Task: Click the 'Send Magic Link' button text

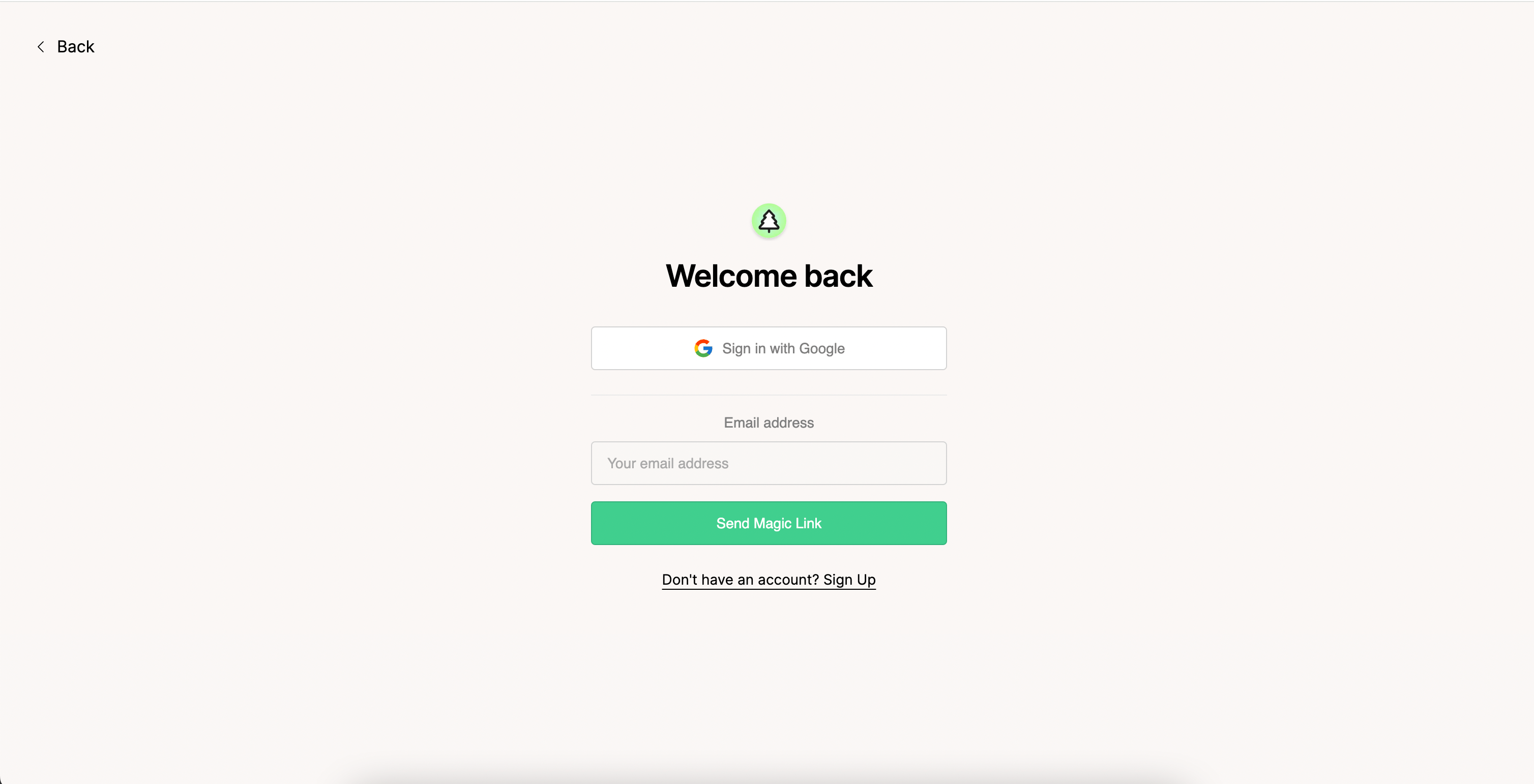Action: (769, 523)
